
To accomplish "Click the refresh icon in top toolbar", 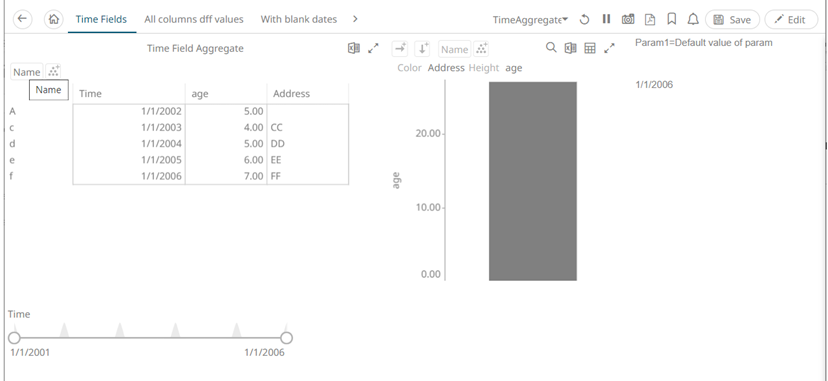I will pyautogui.click(x=585, y=20).
